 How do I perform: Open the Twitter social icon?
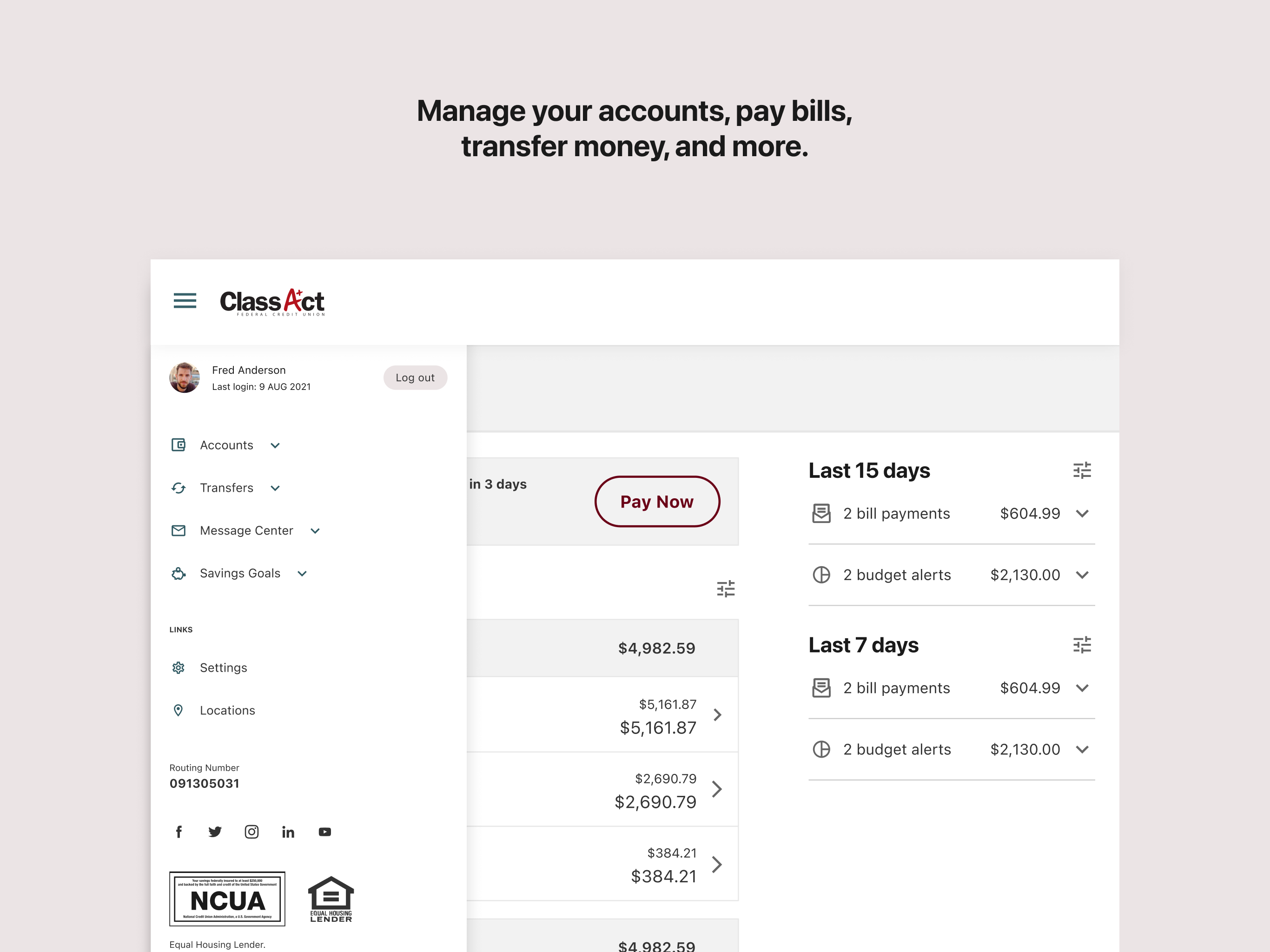[215, 832]
